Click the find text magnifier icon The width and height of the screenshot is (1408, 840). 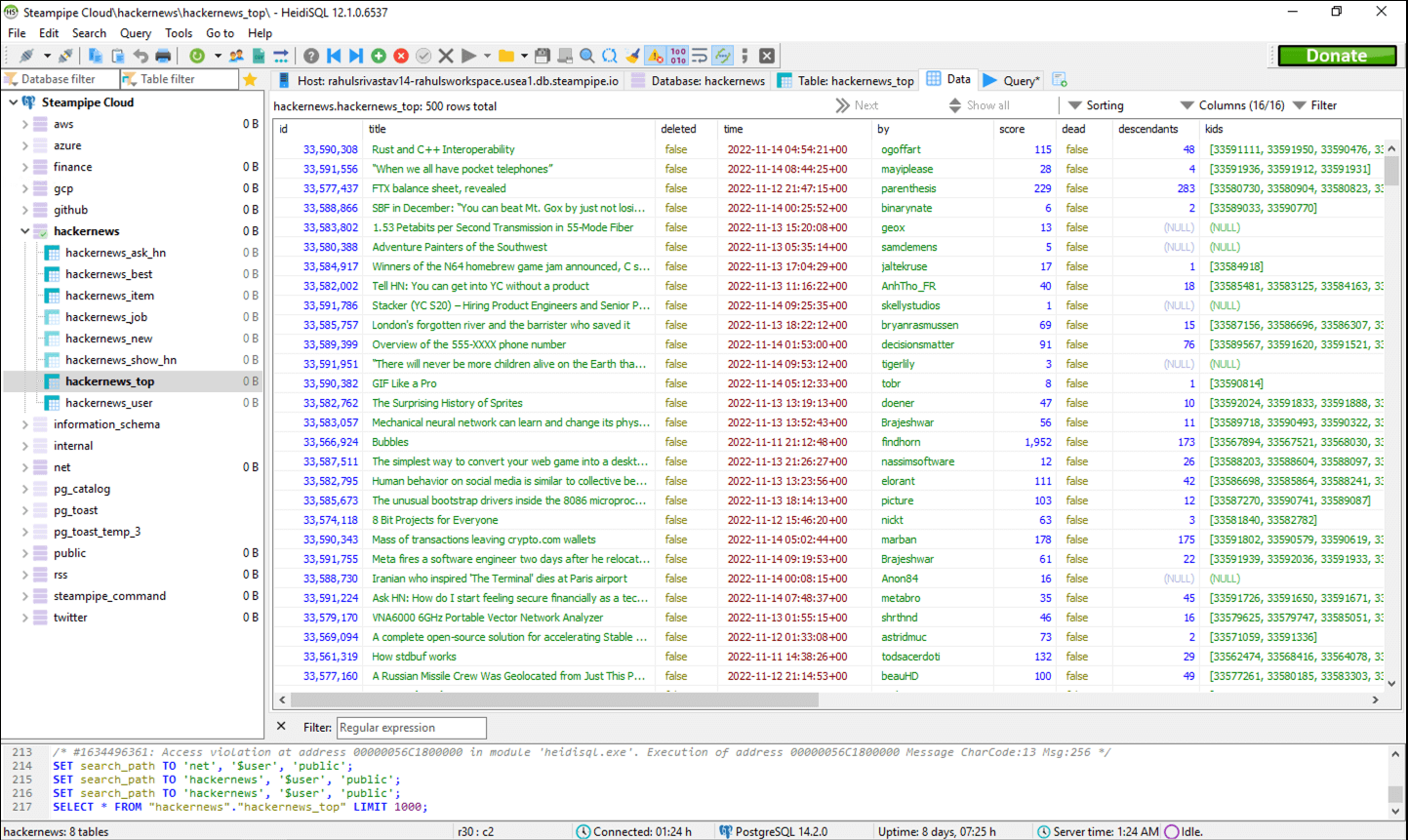(x=587, y=56)
